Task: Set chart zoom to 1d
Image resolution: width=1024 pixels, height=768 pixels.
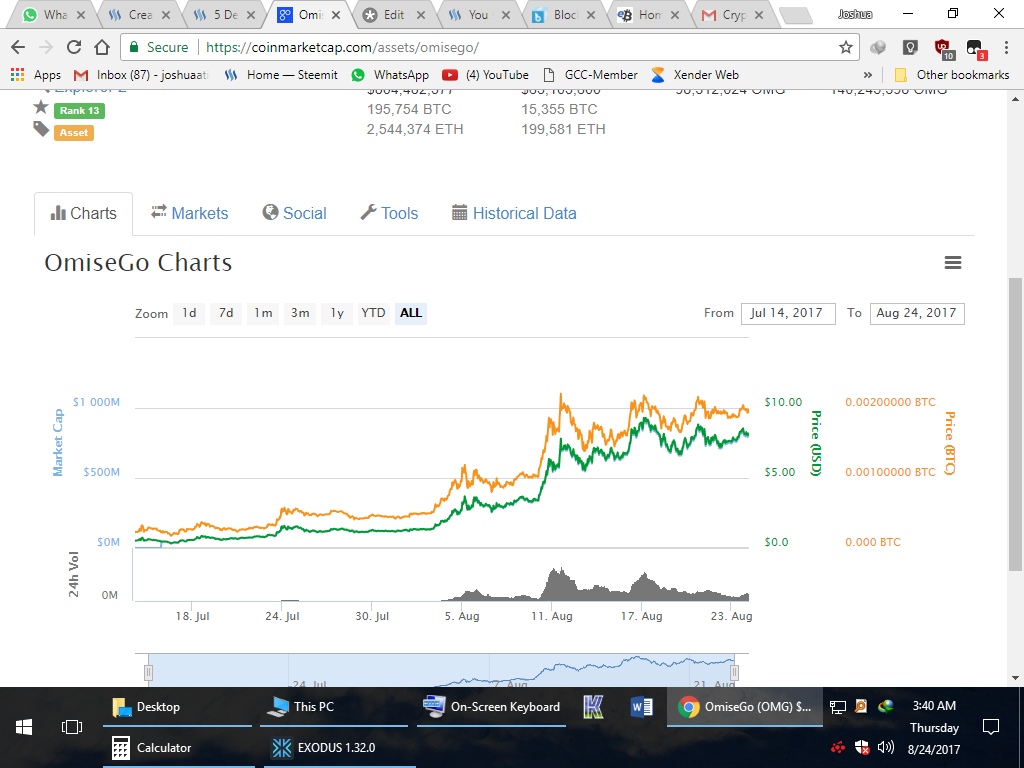Action: pyautogui.click(x=189, y=313)
